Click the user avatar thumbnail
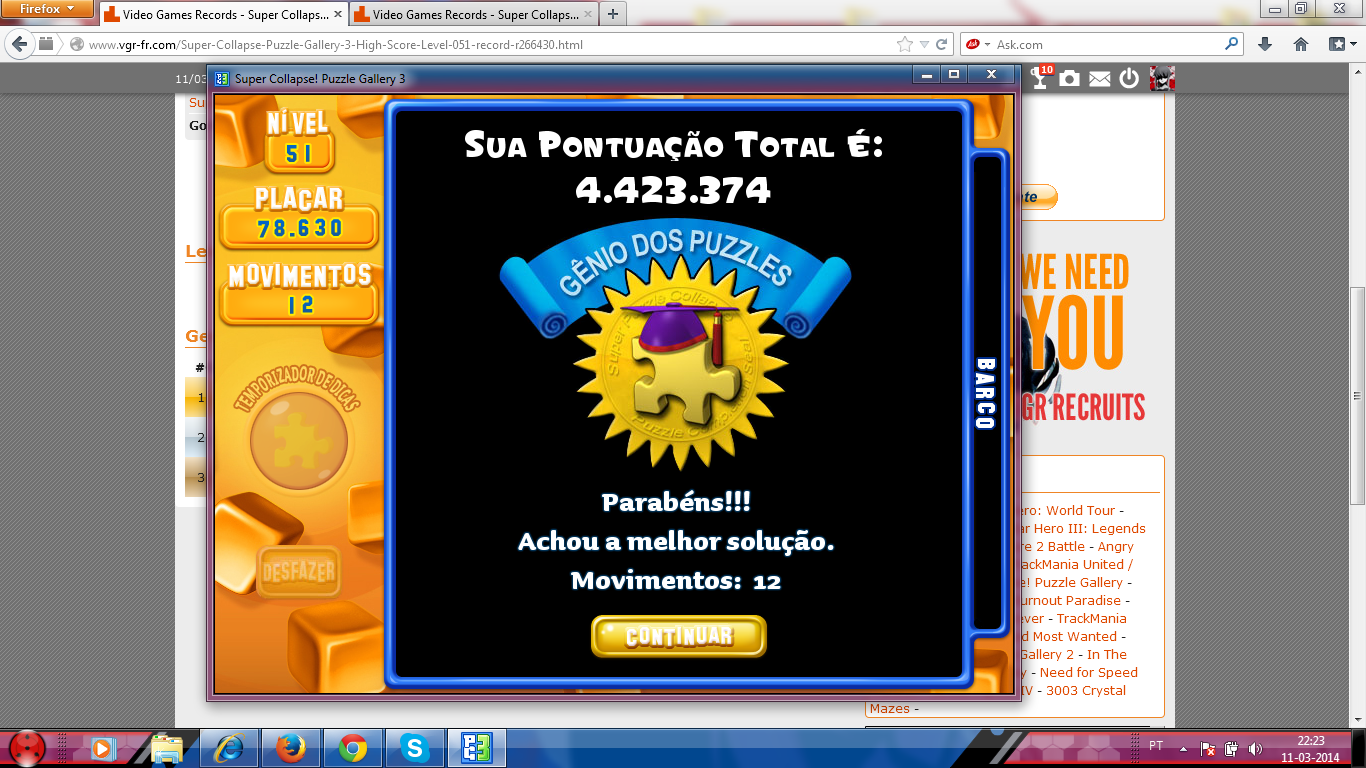This screenshot has height=768, width=1366. (x=1162, y=78)
